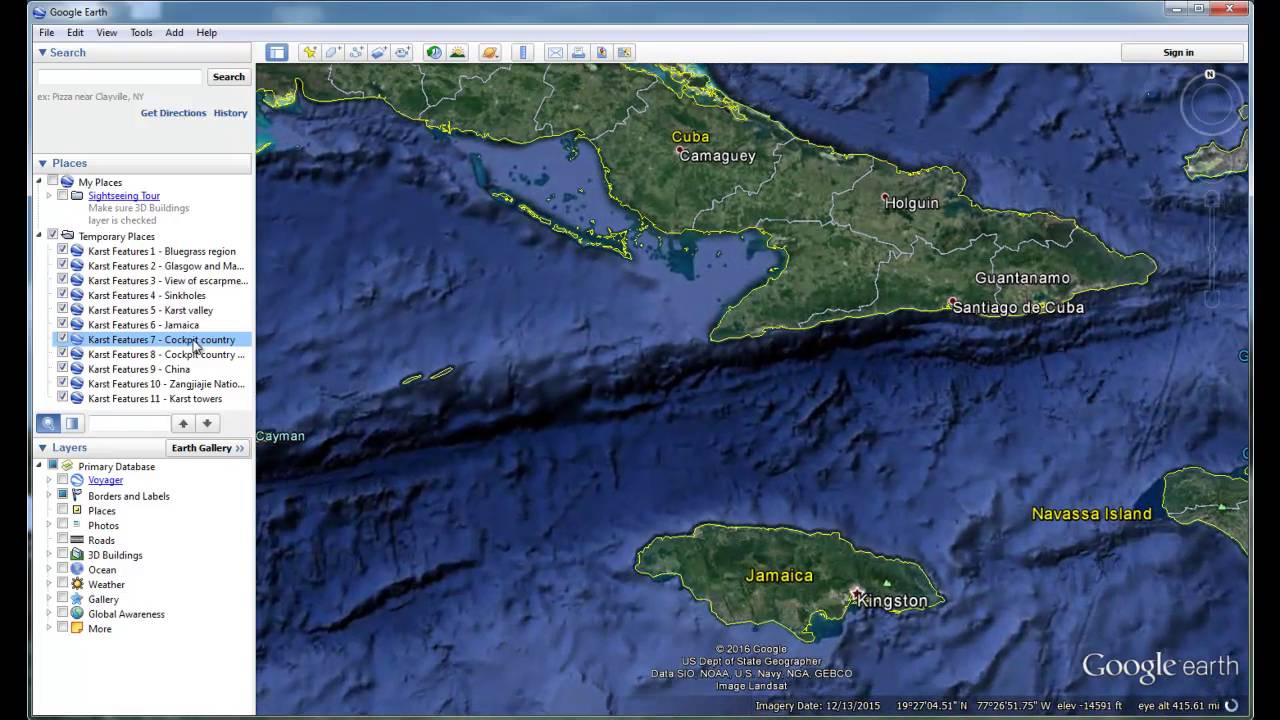The height and width of the screenshot is (720, 1280).
Task: Click the zoom slider on the map
Action: [1211, 248]
